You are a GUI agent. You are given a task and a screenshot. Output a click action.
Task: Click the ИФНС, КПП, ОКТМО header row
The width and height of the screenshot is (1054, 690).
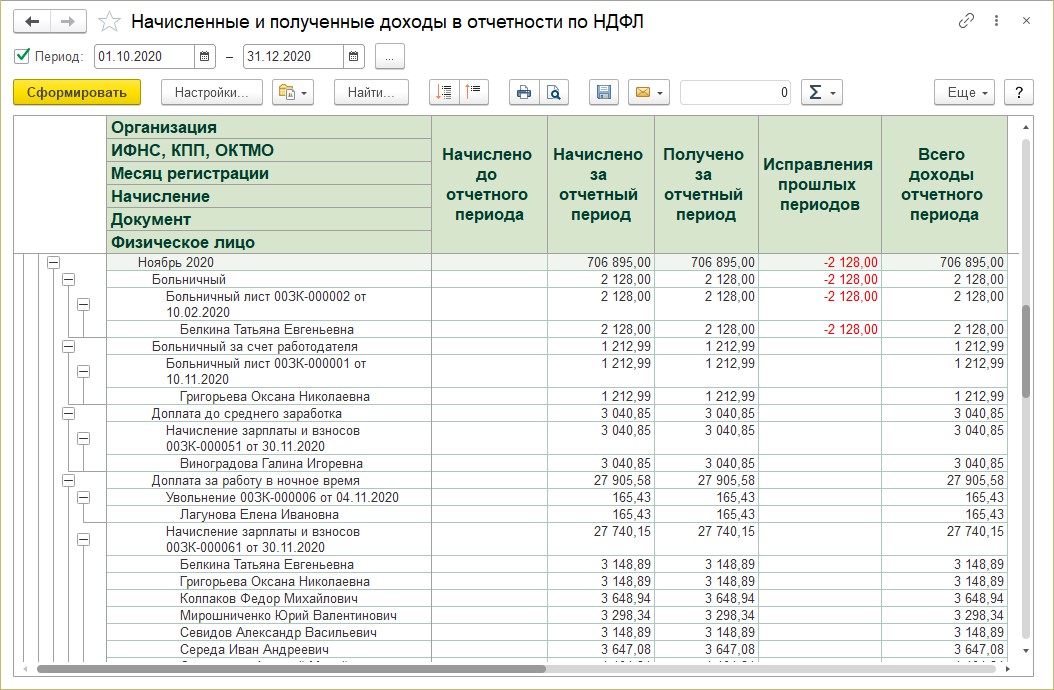pos(269,150)
